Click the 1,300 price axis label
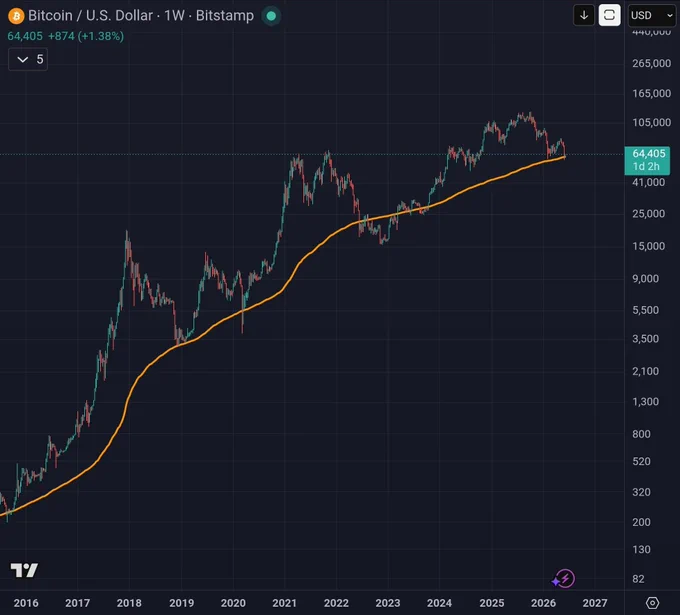The image size is (680, 615). [x=645, y=402]
